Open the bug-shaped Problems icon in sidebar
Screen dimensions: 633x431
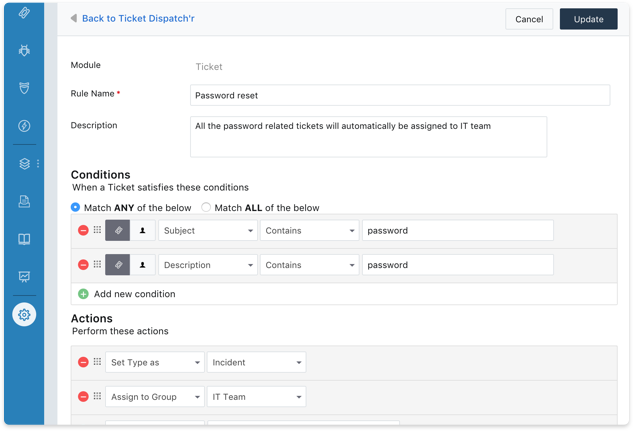point(24,50)
